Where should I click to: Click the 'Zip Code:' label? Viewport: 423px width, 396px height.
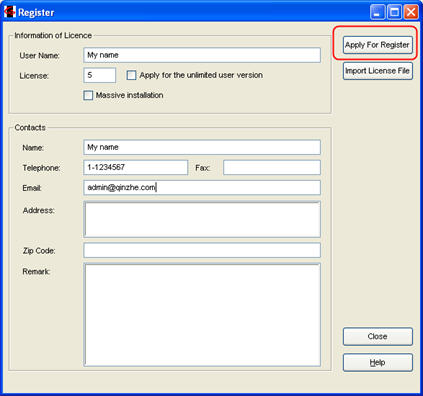pyautogui.click(x=39, y=251)
